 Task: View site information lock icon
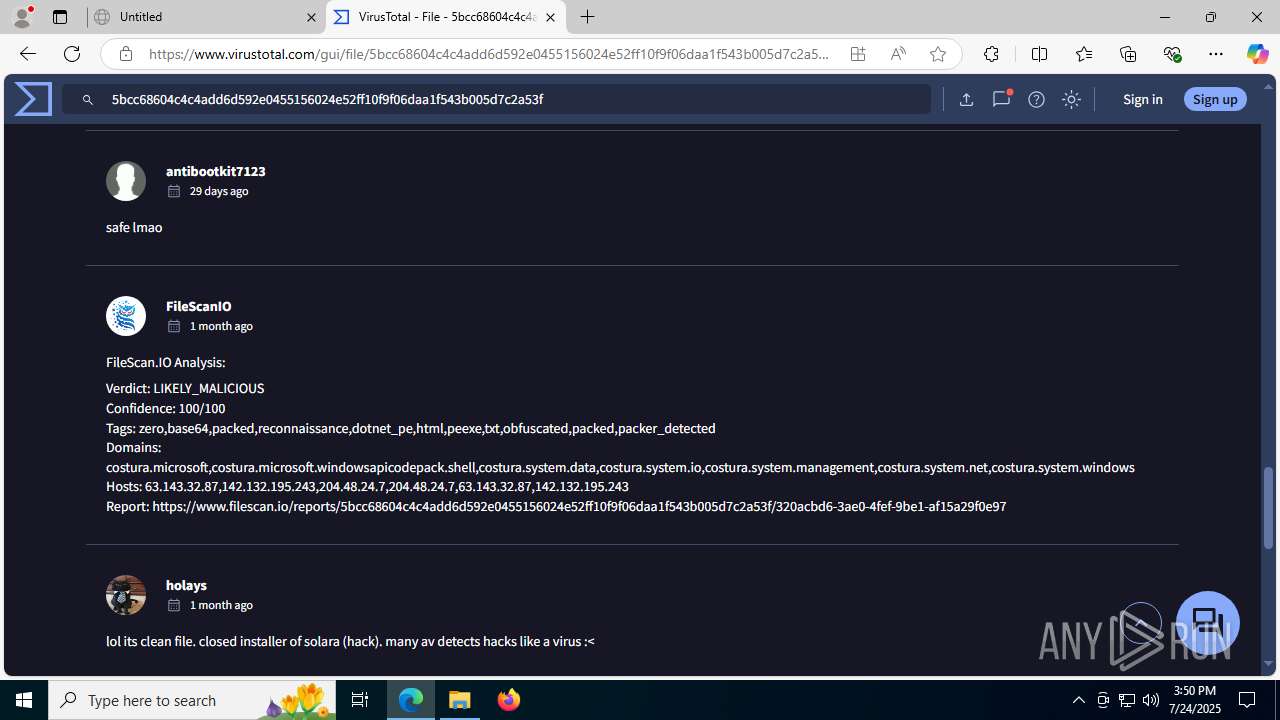[125, 54]
